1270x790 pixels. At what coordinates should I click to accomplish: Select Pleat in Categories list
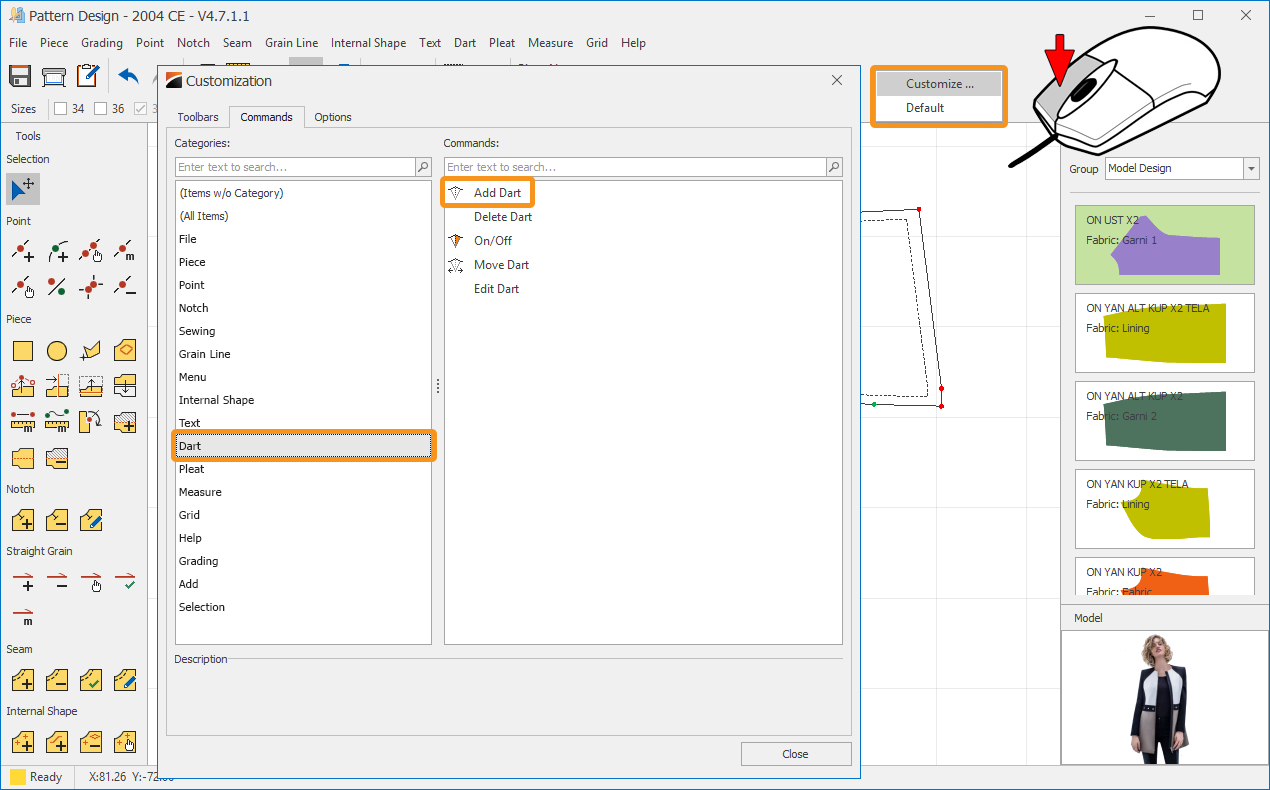(x=192, y=469)
